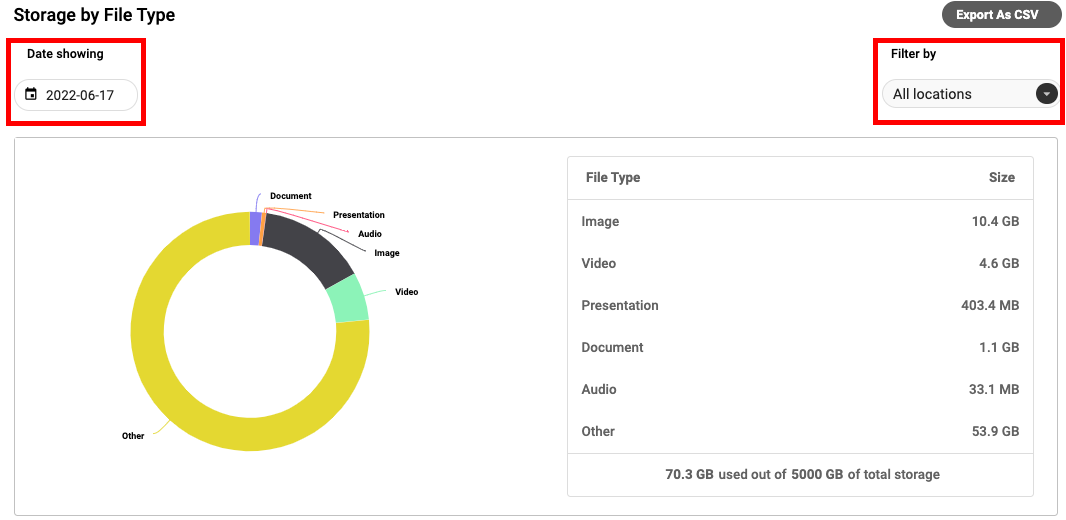Image resolution: width=1066 pixels, height=520 pixels.
Task: Select the Presentation row in table
Action: (800, 305)
